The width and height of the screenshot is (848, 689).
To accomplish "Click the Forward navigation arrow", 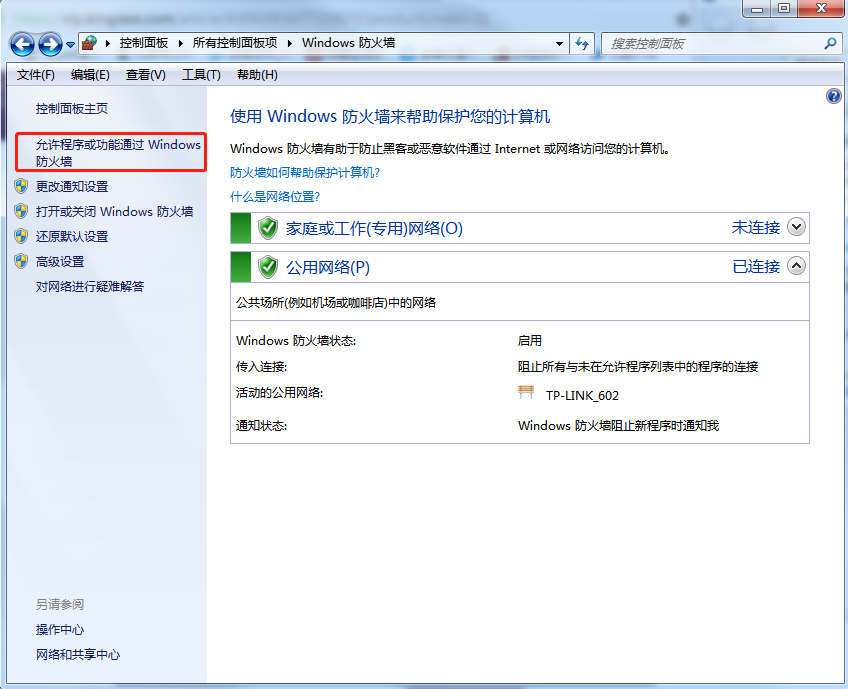I will (x=50, y=44).
